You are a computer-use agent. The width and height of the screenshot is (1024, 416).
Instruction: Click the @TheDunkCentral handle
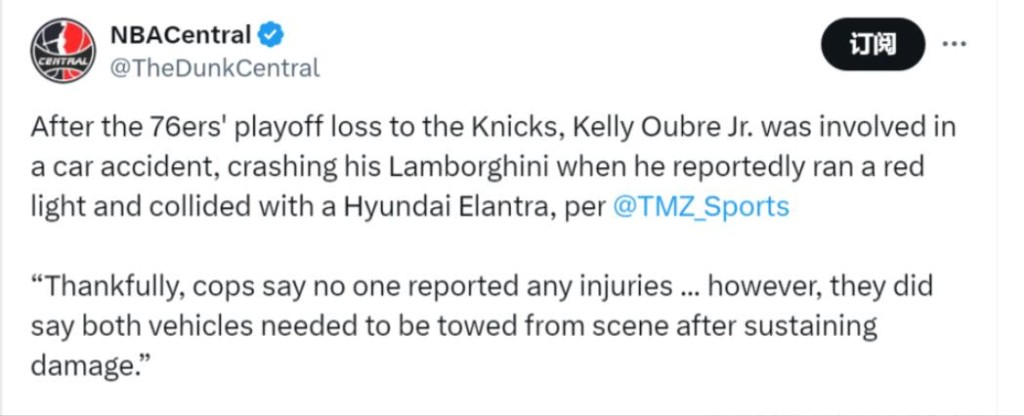pos(213,68)
